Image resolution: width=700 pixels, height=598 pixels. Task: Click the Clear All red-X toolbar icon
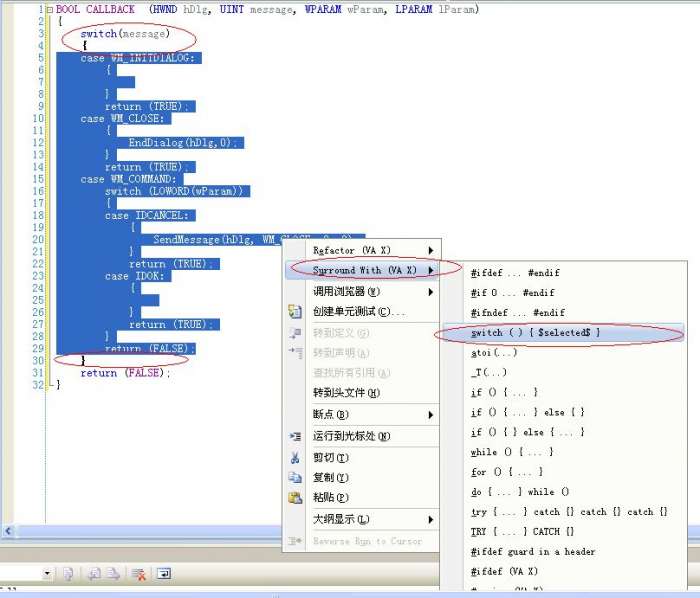[x=139, y=574]
